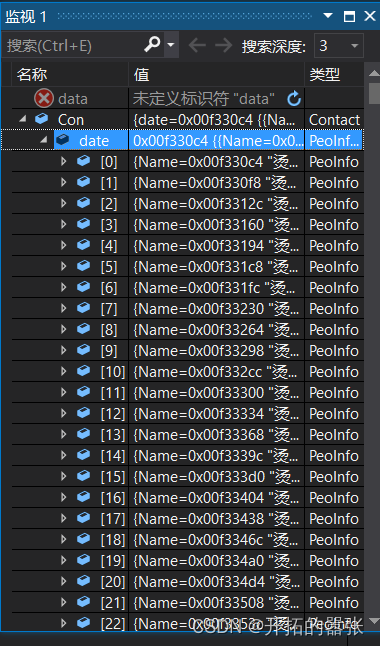Collapse the date member node
The height and width of the screenshot is (646, 380).
pyautogui.click(x=44, y=140)
